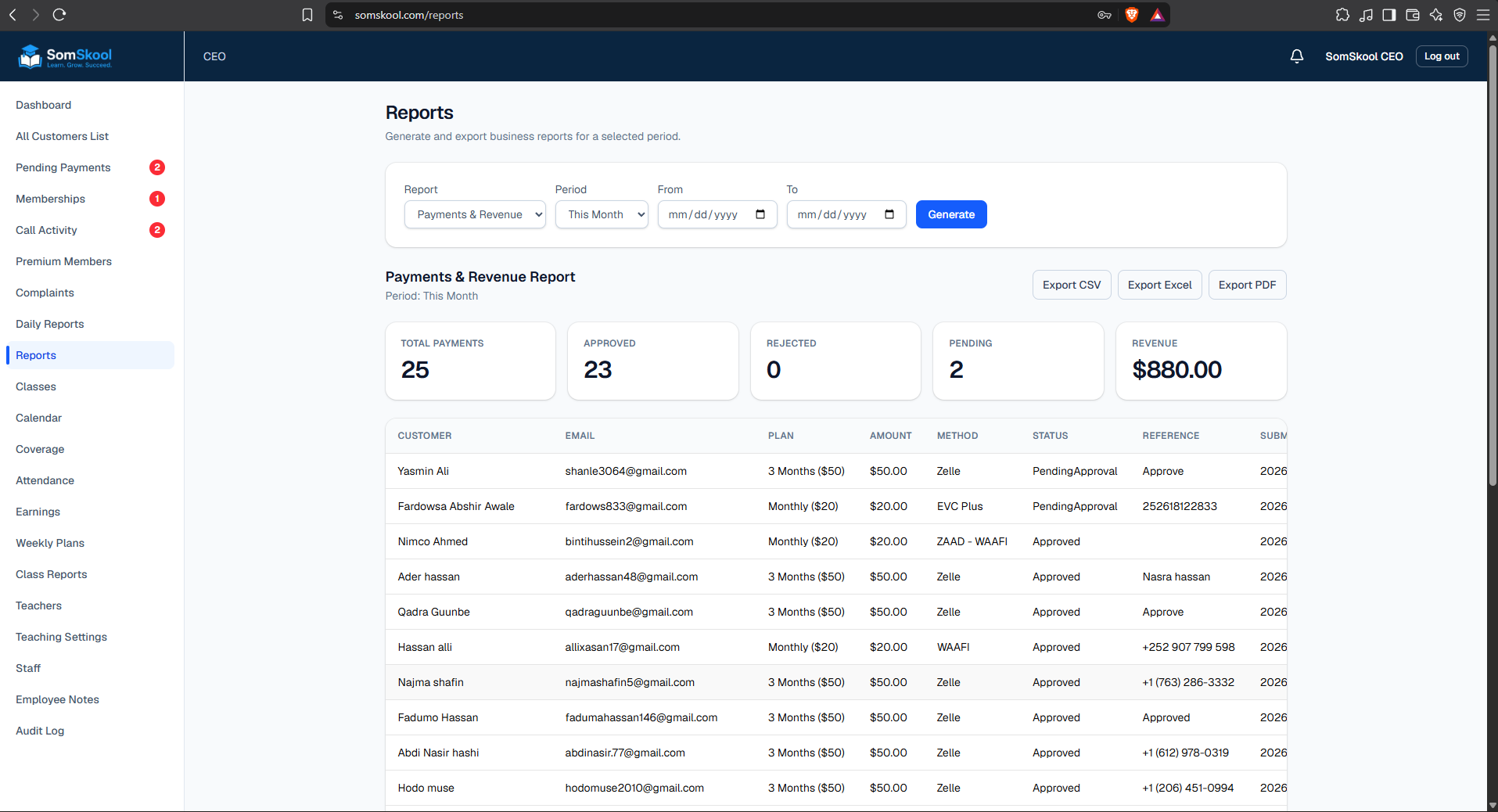The width and height of the screenshot is (1498, 812).
Task: Click the SomSkool logo
Action: (x=66, y=56)
